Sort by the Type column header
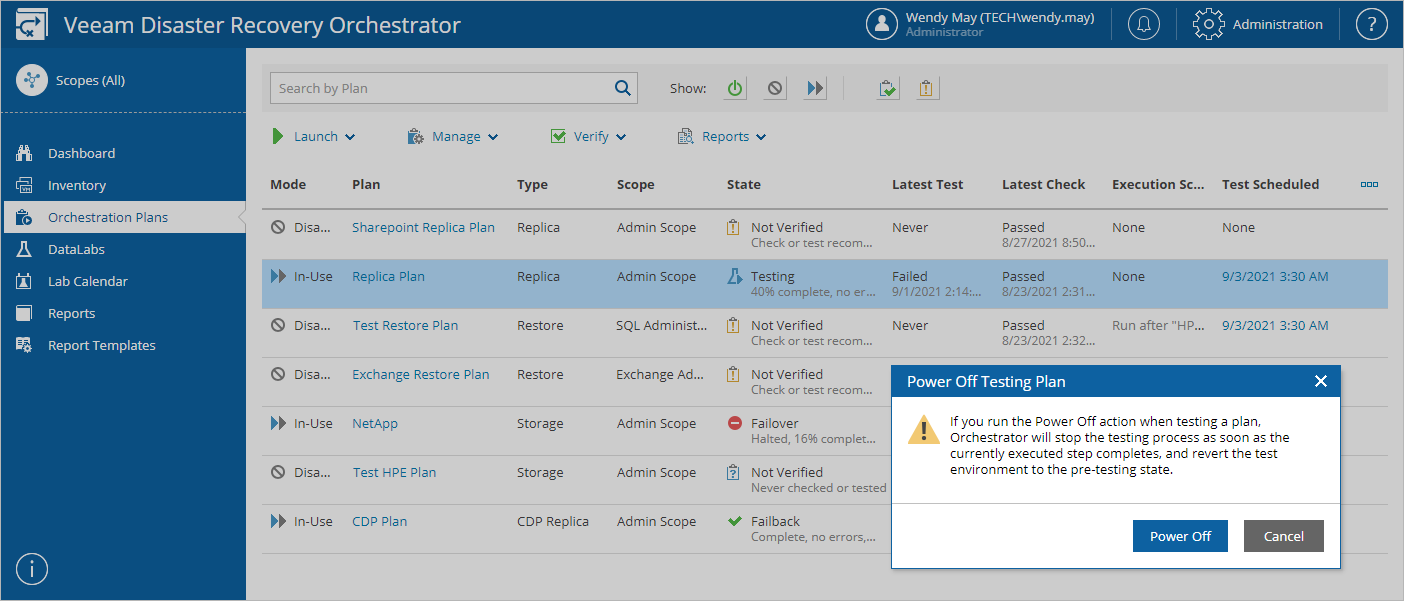Image resolution: width=1404 pixels, height=601 pixels. click(532, 184)
